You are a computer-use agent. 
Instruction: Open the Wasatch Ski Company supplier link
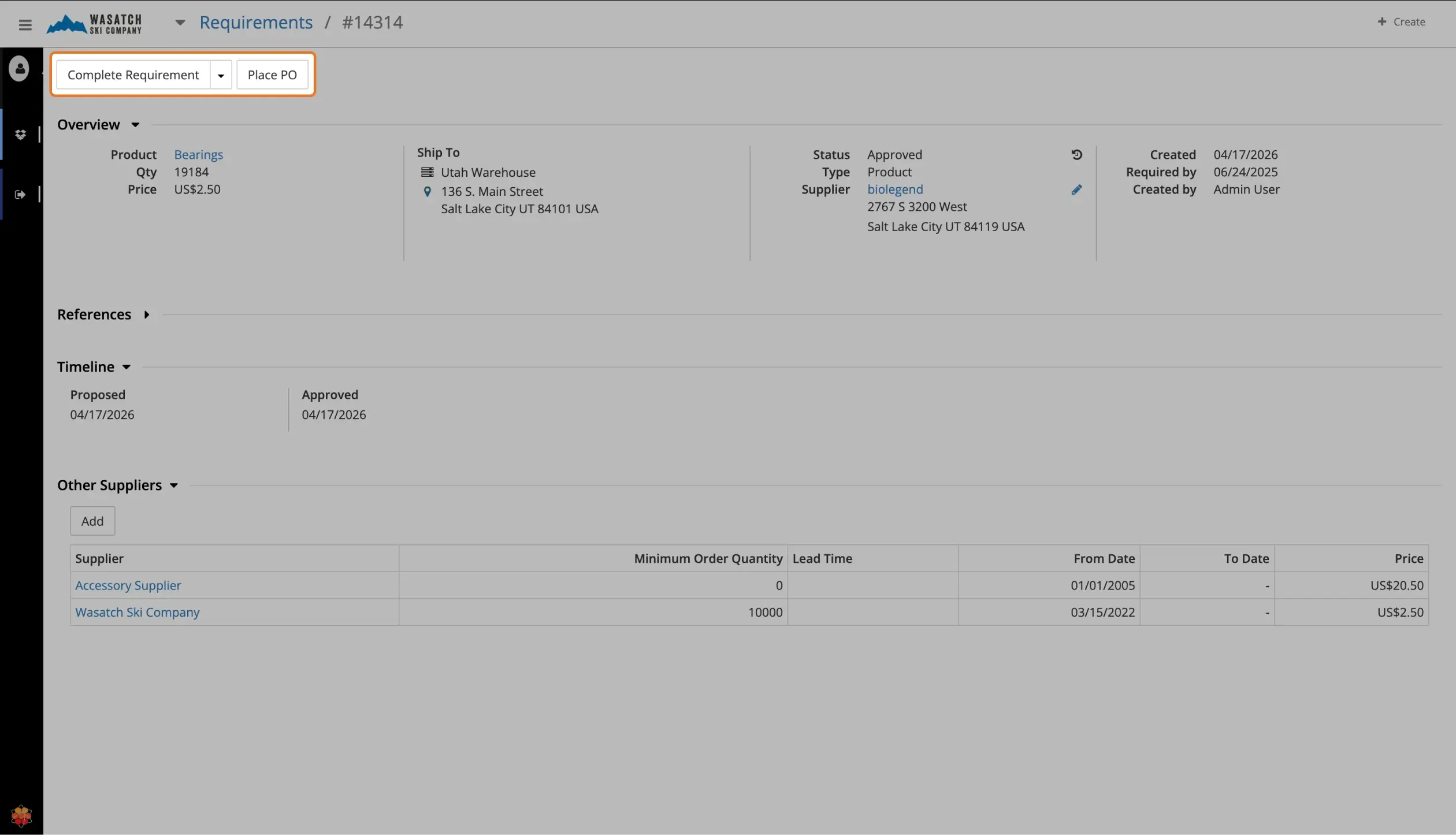(x=138, y=612)
